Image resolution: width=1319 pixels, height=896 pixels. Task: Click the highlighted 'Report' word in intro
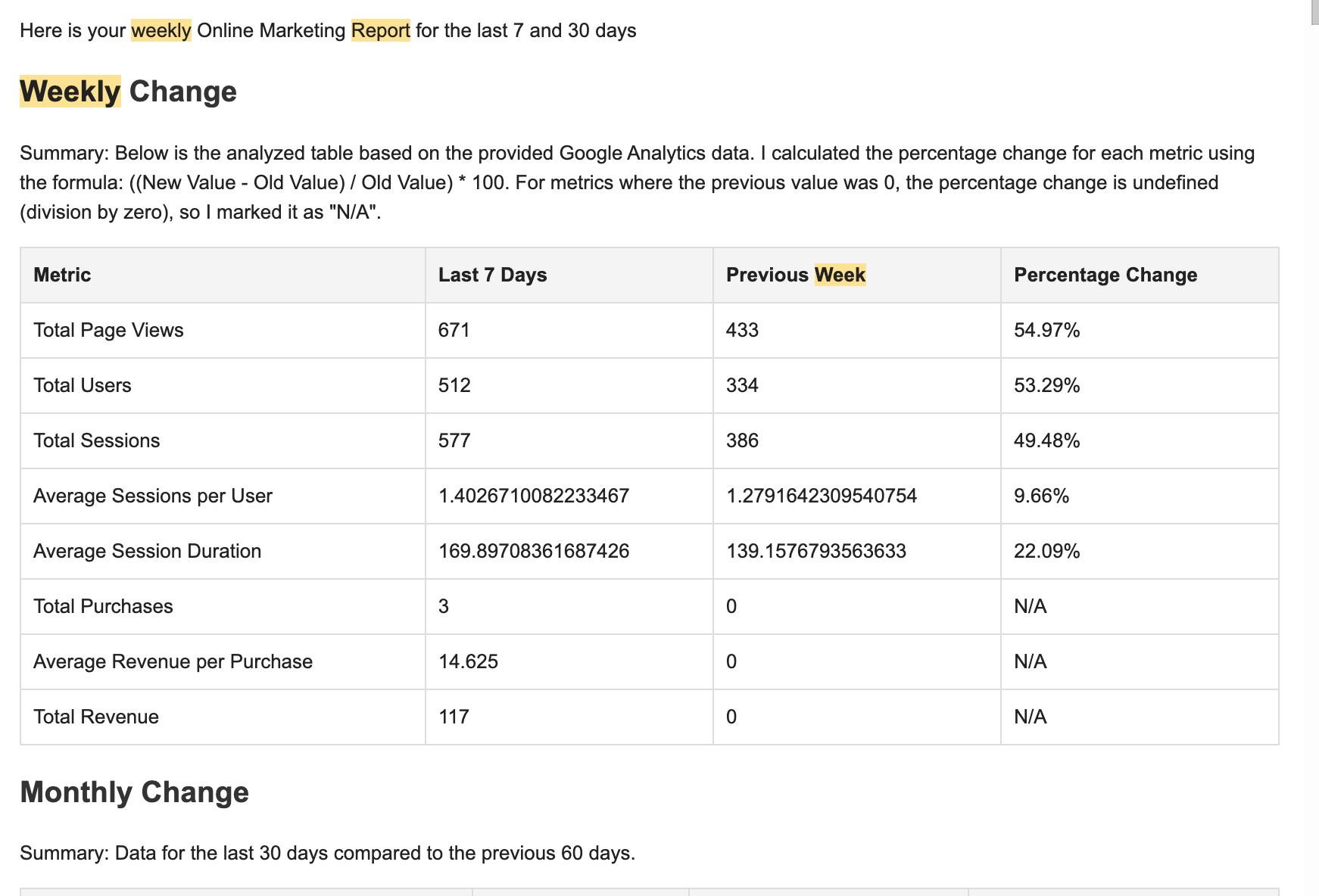pos(380,30)
